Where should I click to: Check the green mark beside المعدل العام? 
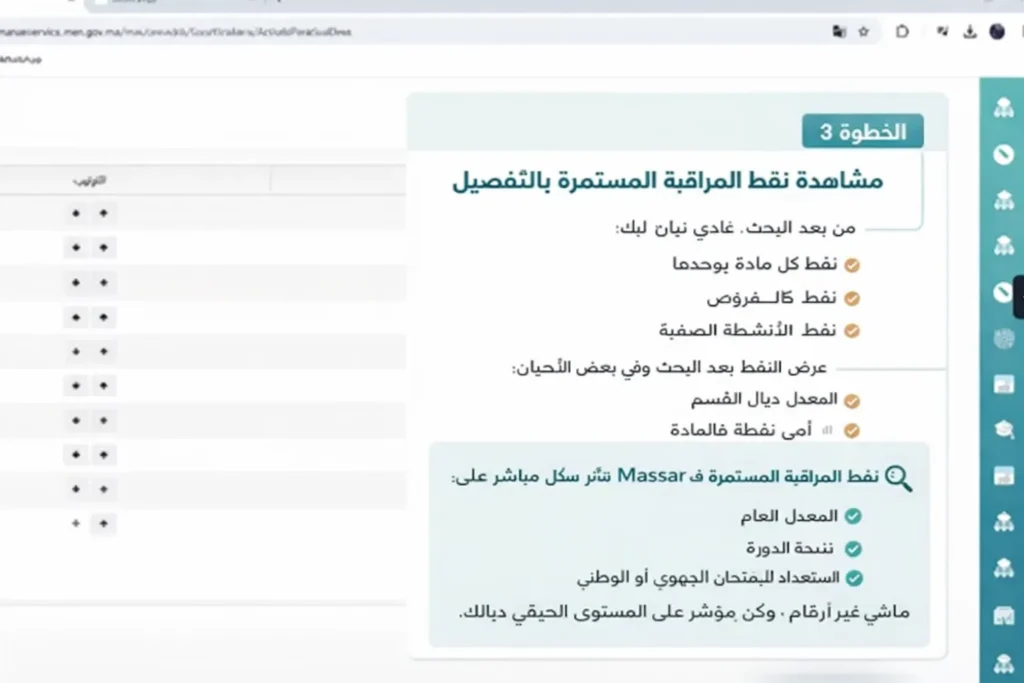pos(855,516)
